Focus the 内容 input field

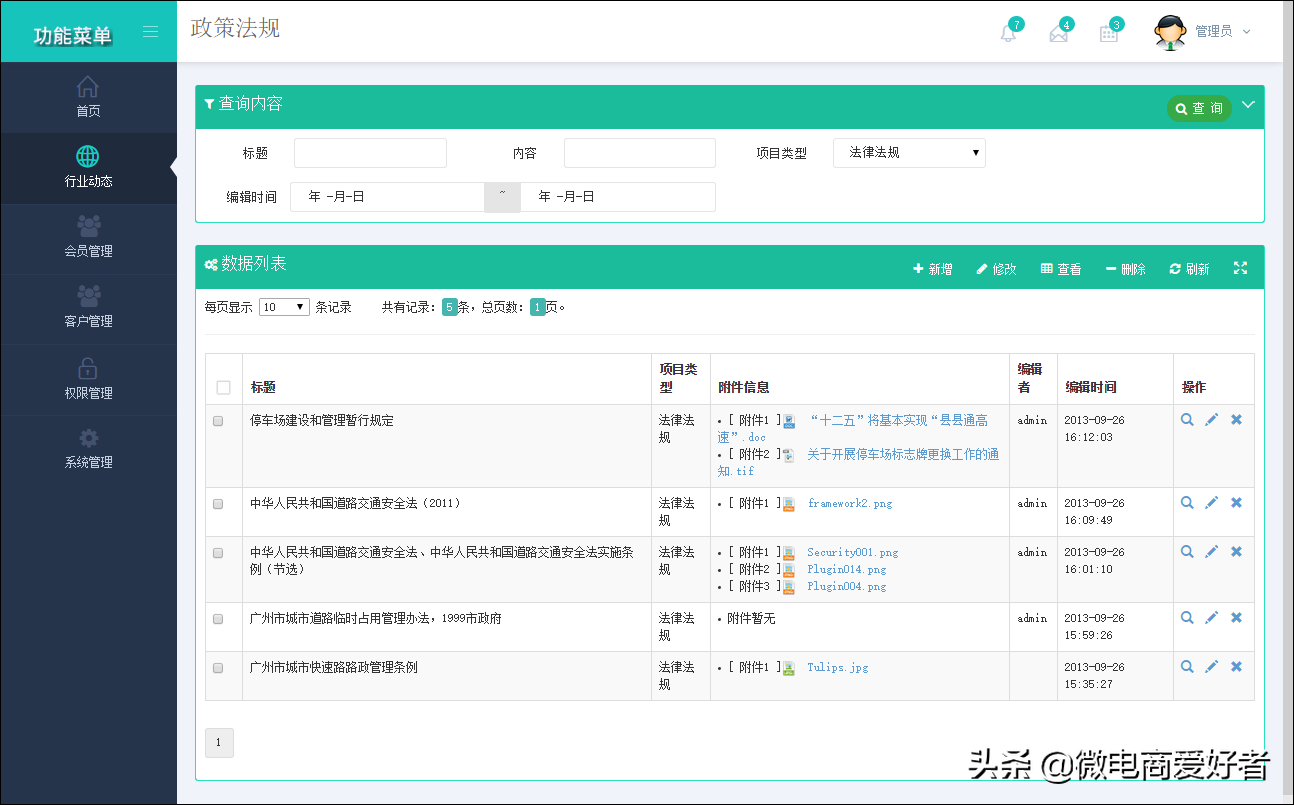pyautogui.click(x=640, y=153)
